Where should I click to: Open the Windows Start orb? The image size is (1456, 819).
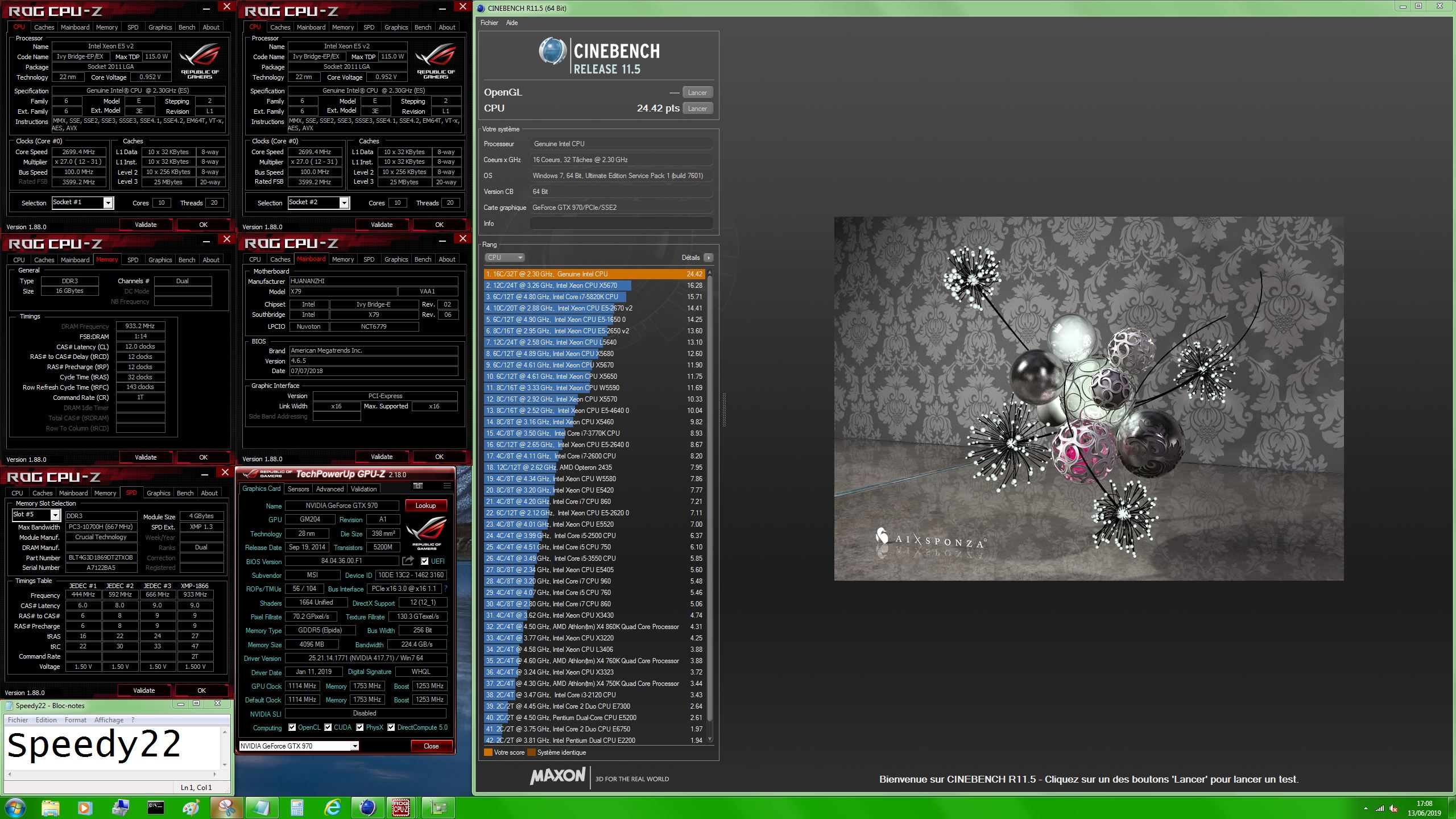[15, 807]
